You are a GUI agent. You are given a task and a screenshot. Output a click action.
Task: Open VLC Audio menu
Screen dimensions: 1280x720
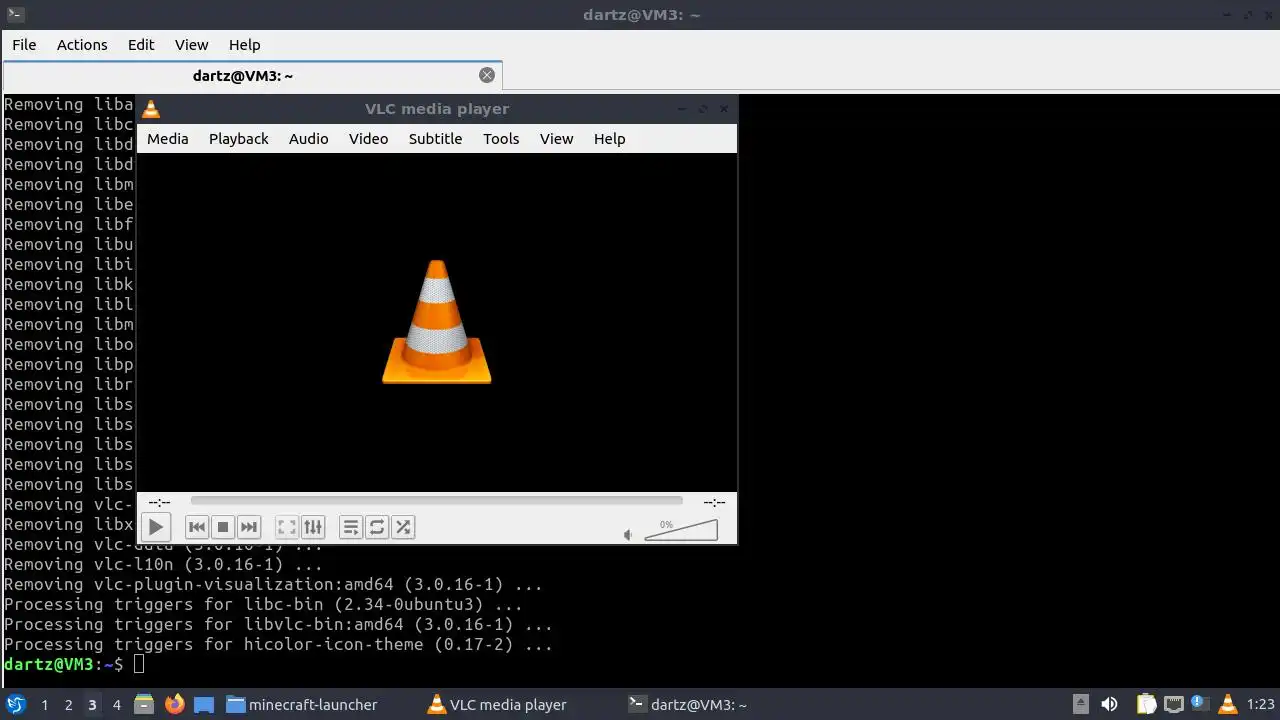309,139
